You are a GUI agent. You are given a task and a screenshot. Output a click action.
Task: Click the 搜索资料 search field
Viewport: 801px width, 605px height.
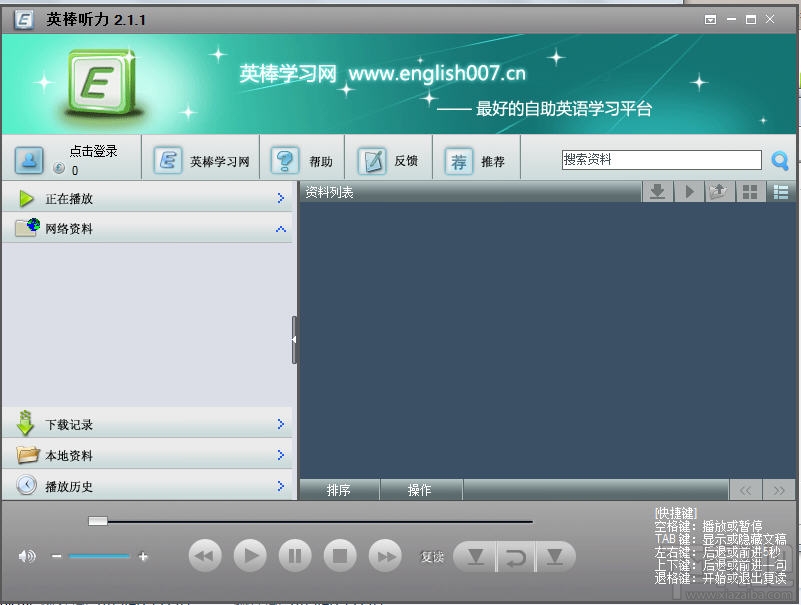click(x=662, y=160)
